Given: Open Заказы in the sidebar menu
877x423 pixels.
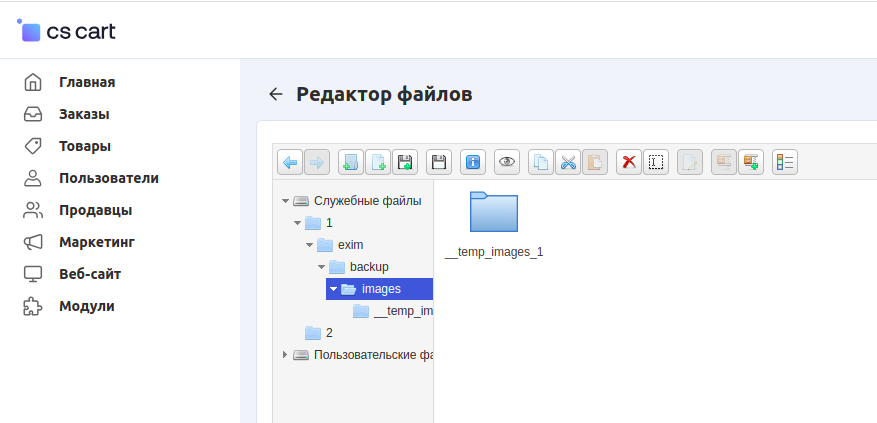Looking at the screenshot, I should pyautogui.click(x=84, y=114).
